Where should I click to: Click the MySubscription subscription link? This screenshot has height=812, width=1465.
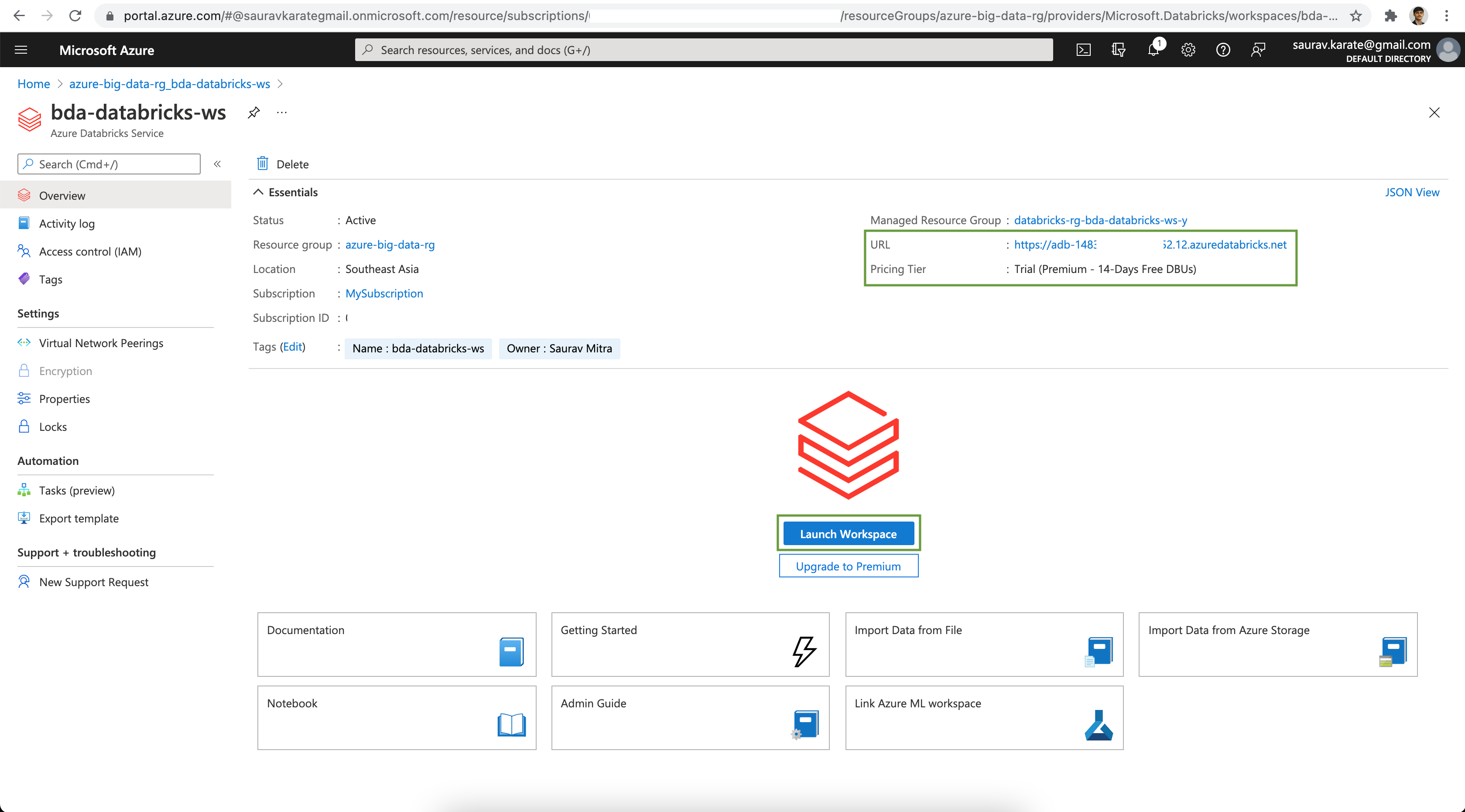coord(384,293)
